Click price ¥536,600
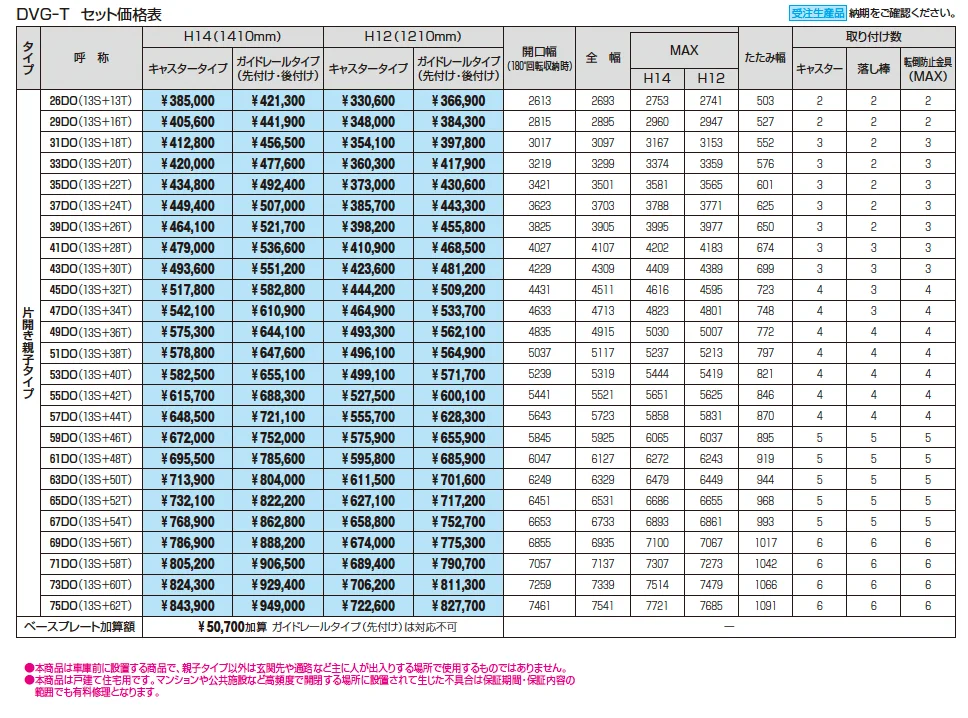The image size is (968, 718). 278,248
